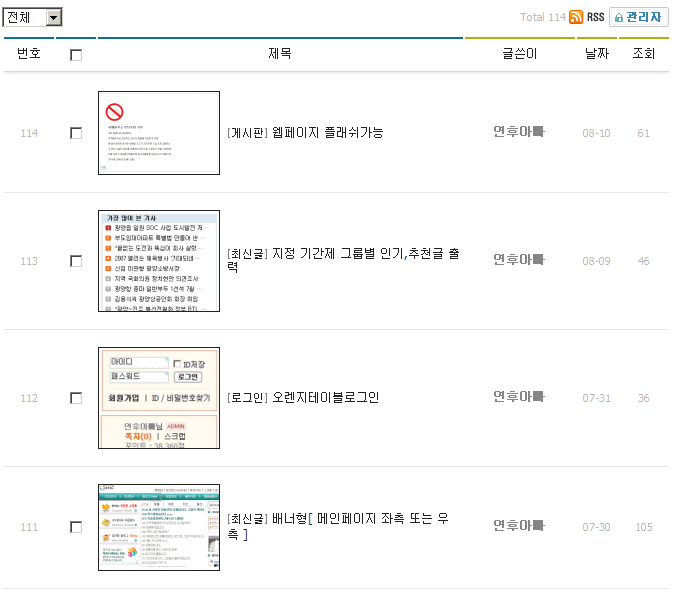This screenshot has width=683, height=598.
Task: Click the 관리자 admin lock button
Action: pos(640,17)
